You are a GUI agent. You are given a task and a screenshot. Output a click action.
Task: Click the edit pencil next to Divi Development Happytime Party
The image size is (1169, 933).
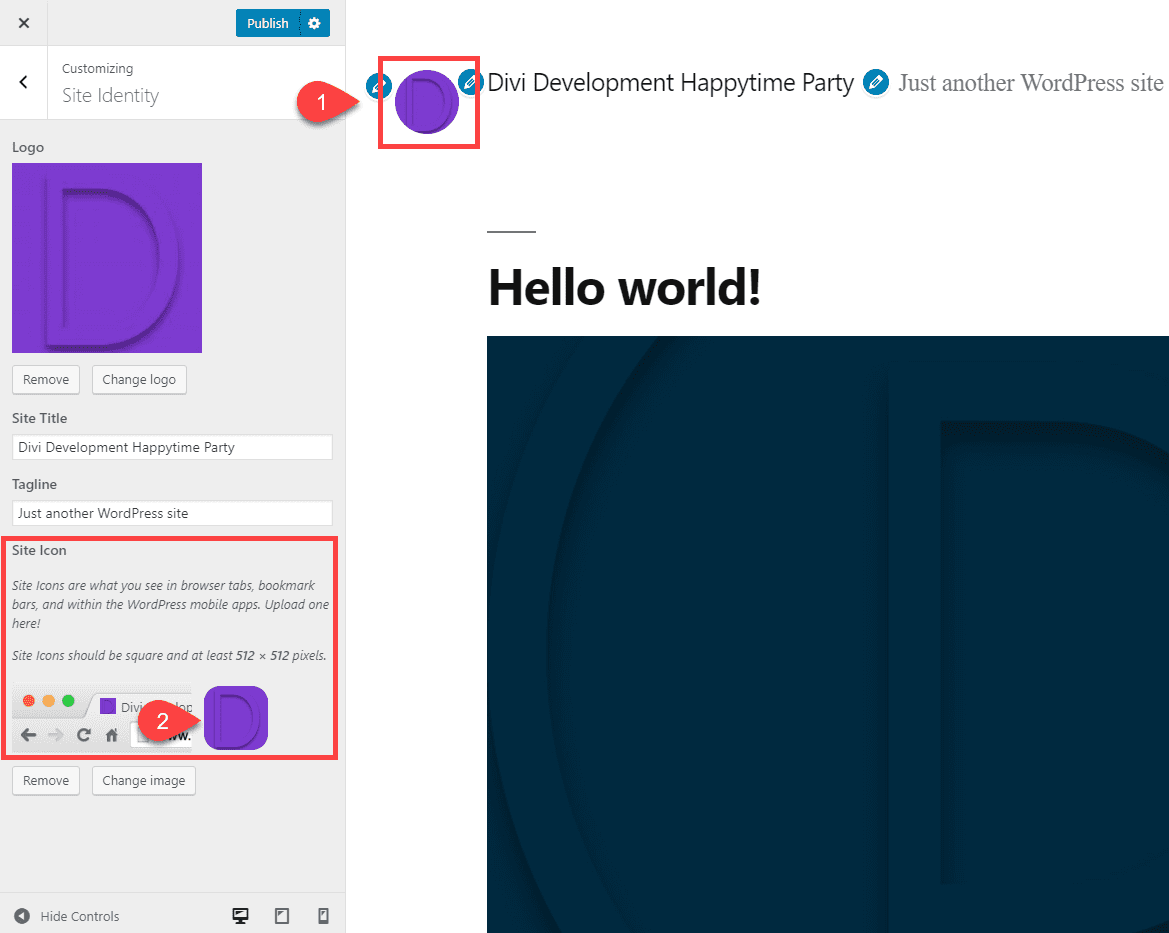(470, 84)
